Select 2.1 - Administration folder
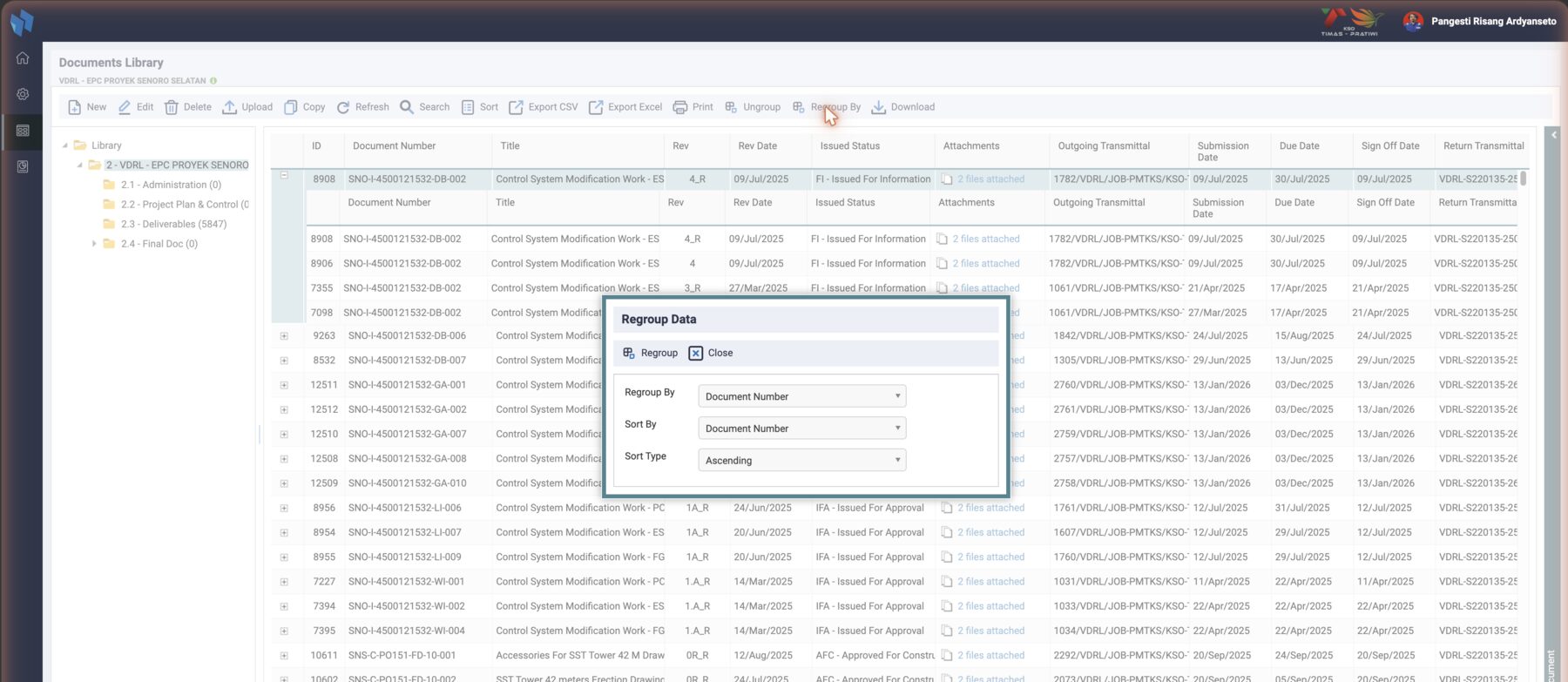The height and width of the screenshot is (682, 1568). coord(171,185)
